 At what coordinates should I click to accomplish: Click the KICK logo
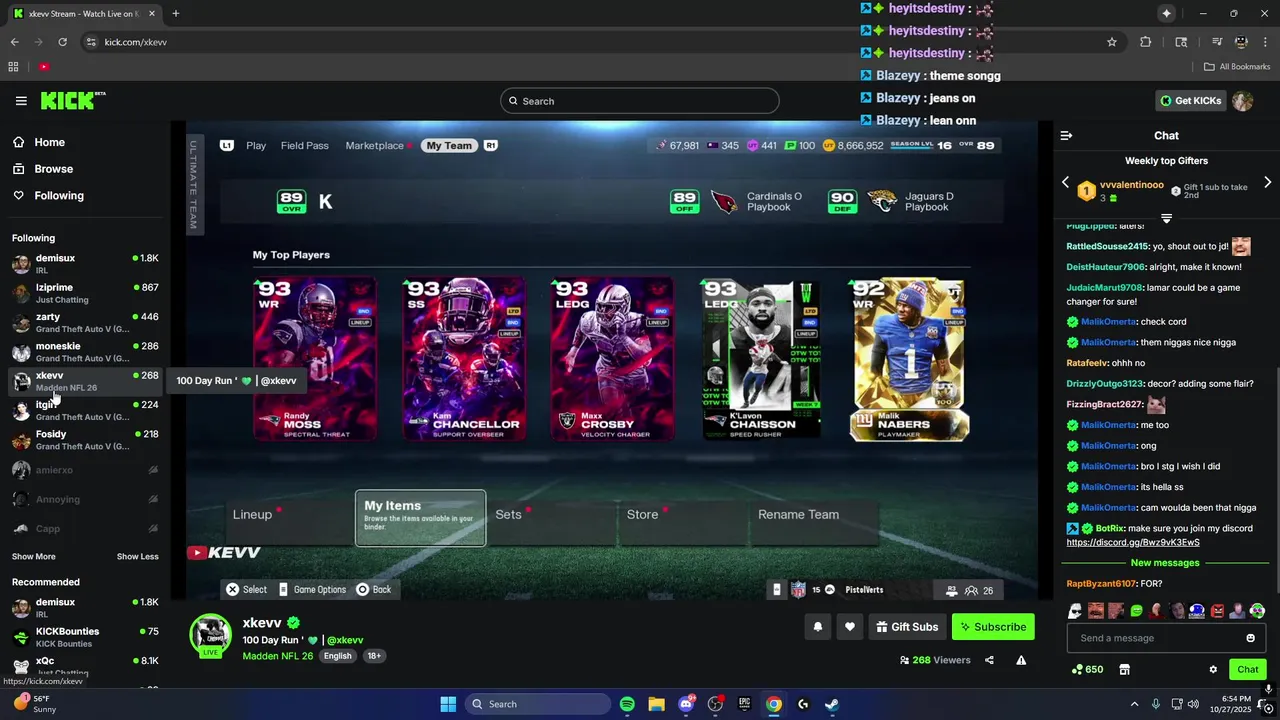click(x=72, y=101)
